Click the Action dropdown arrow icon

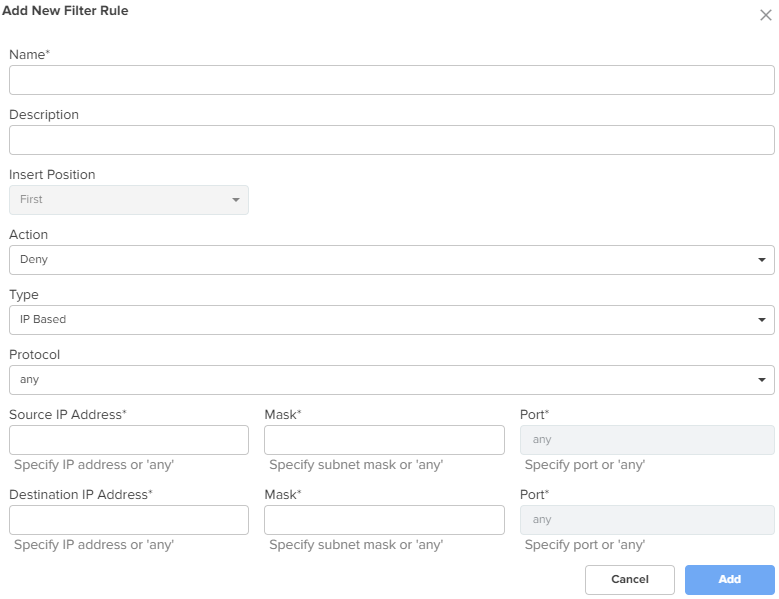click(762, 260)
